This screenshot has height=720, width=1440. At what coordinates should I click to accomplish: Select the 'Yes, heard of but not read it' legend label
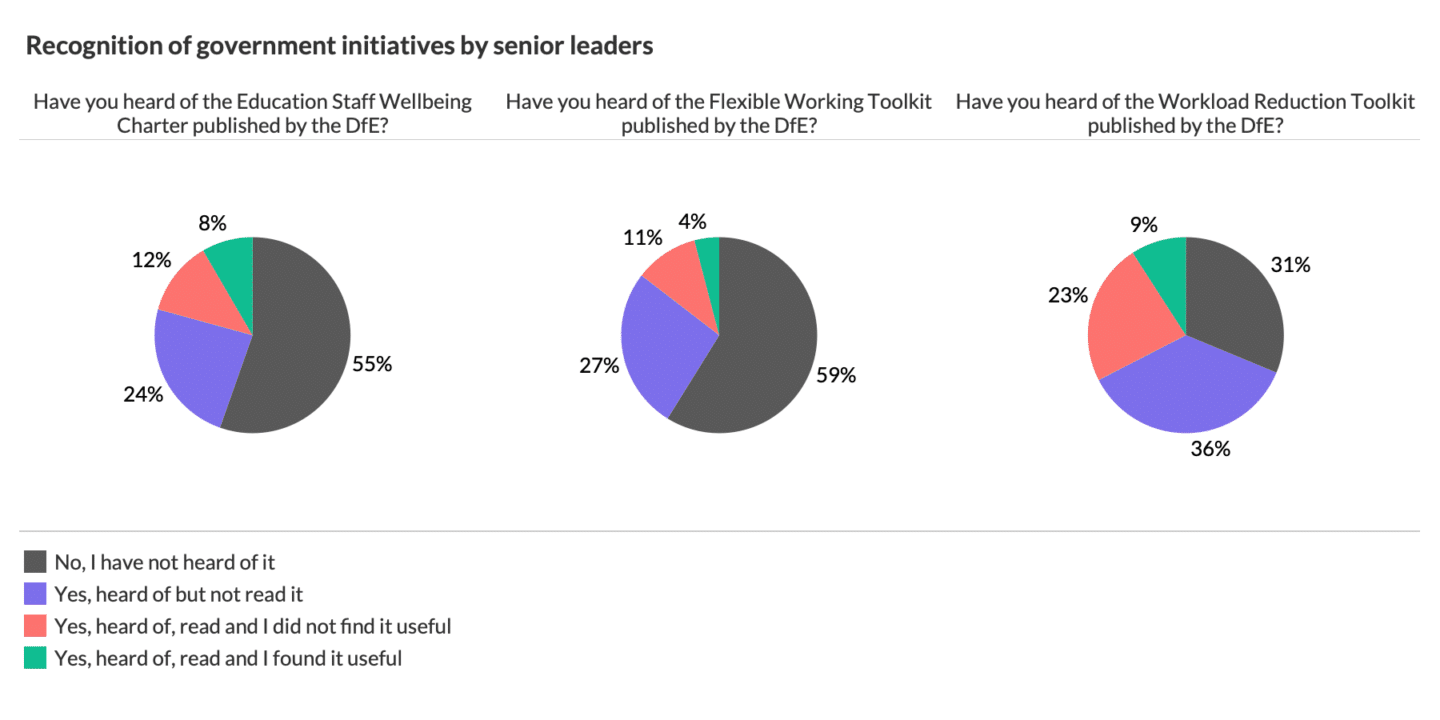tap(178, 594)
